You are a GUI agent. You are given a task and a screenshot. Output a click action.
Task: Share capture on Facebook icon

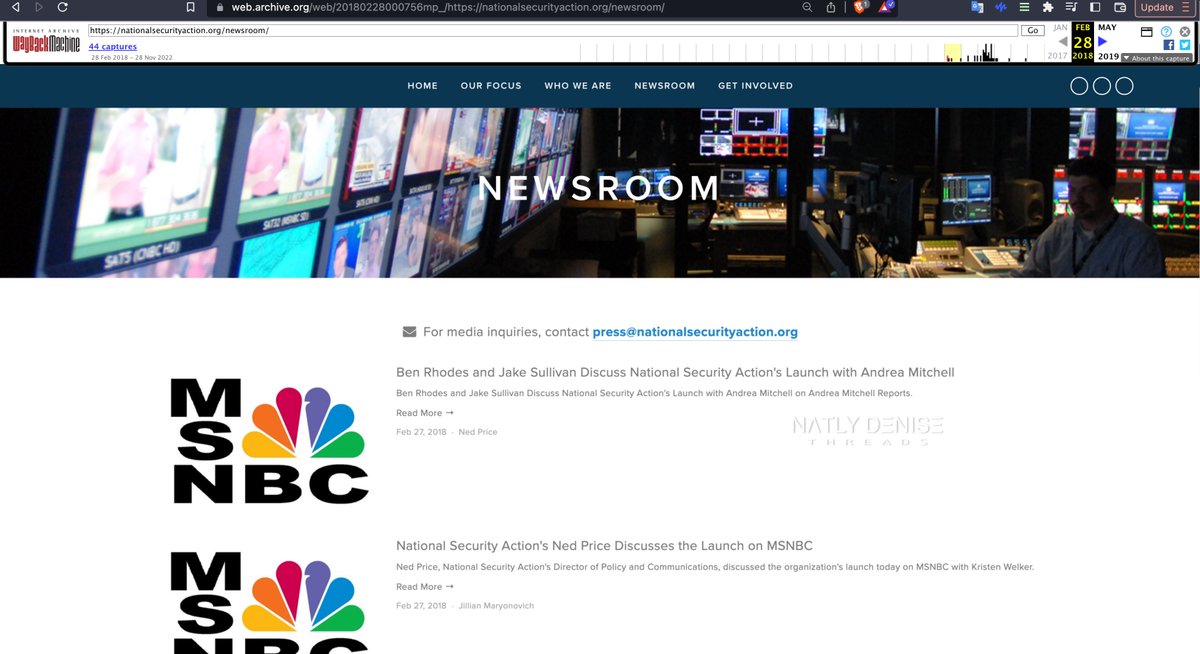1168,45
